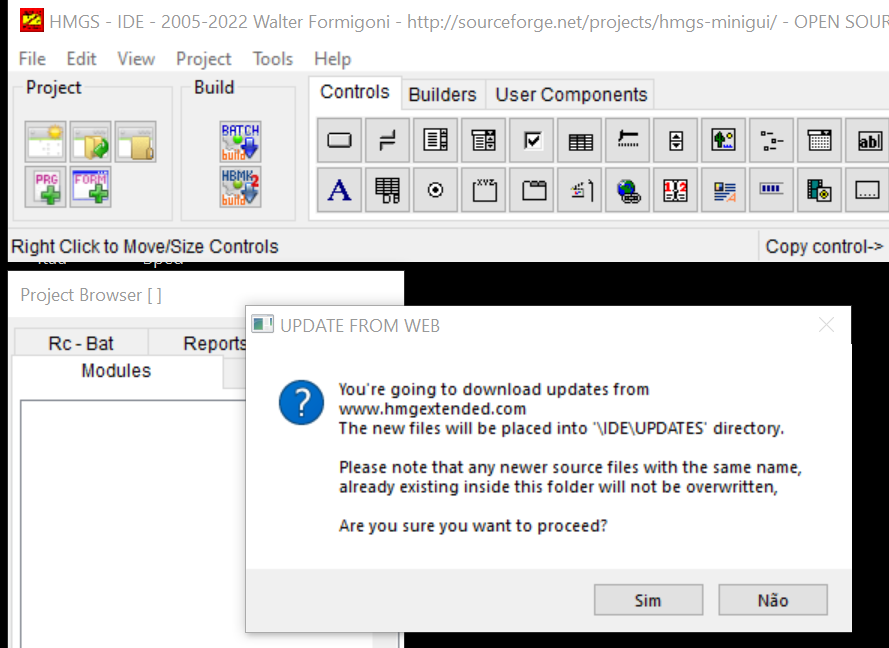Click the empty Modules list area
The width and height of the screenshot is (889, 648).
click(x=133, y=524)
